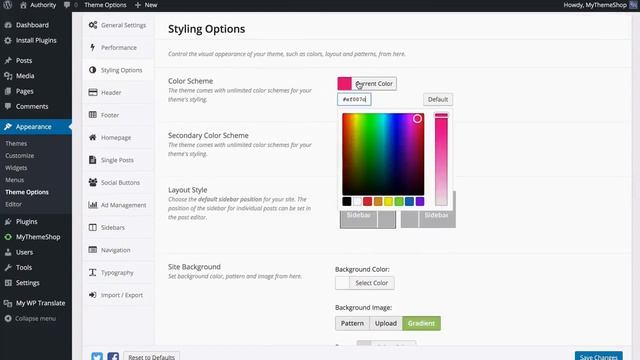Open Themes under Appearance
640x360 pixels.
16,144
